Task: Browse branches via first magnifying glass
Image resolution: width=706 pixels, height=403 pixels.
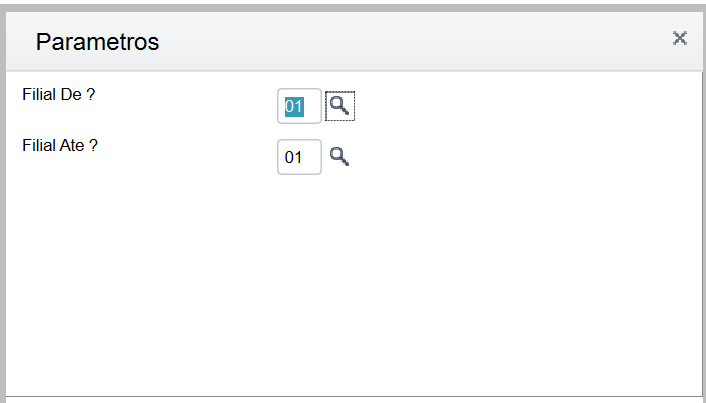Action: [x=340, y=106]
